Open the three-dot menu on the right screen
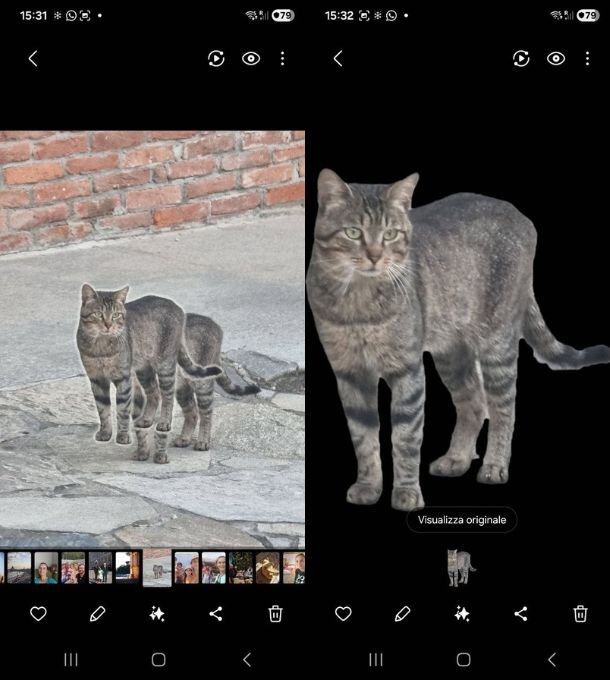Screen dimensions: 610x680 [x=587, y=59]
